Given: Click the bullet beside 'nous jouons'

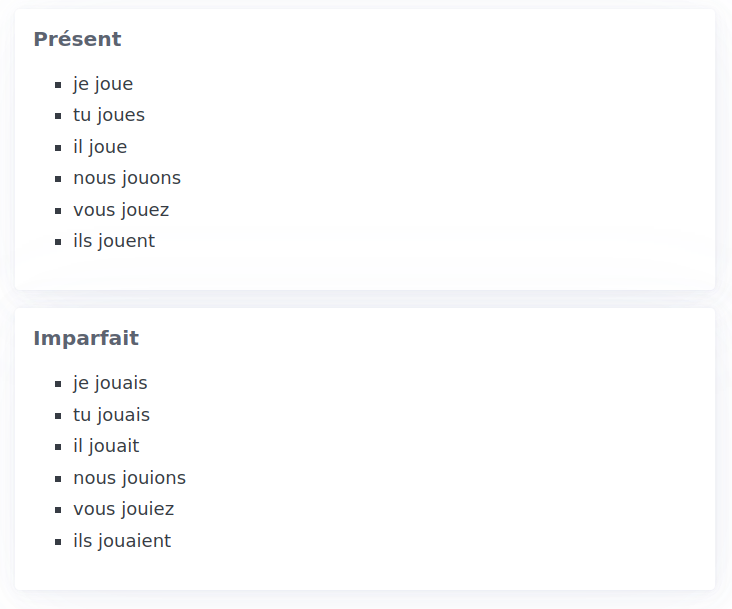Looking at the screenshot, I should (x=58, y=179).
